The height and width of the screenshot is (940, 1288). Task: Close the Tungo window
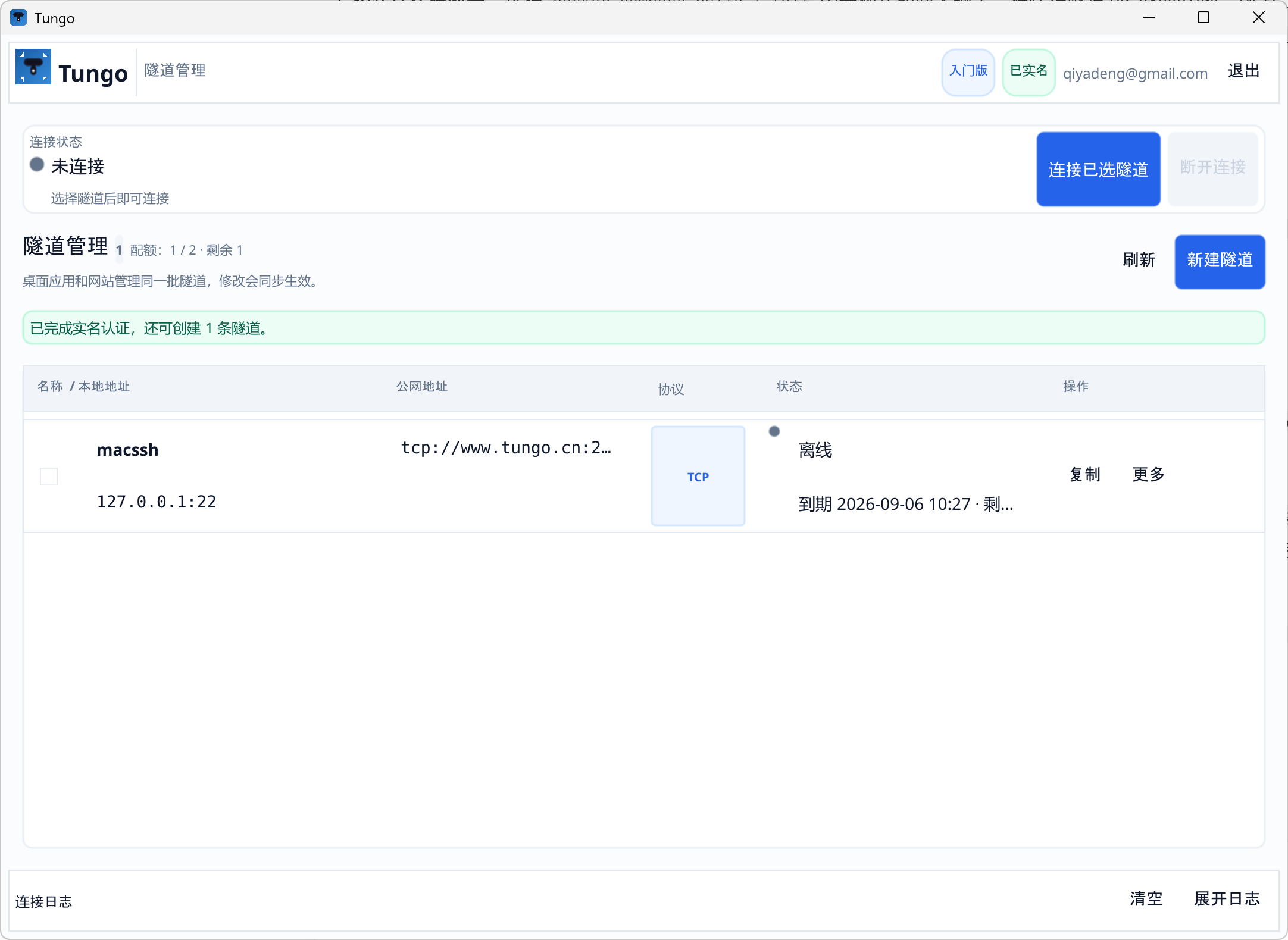click(1259, 18)
